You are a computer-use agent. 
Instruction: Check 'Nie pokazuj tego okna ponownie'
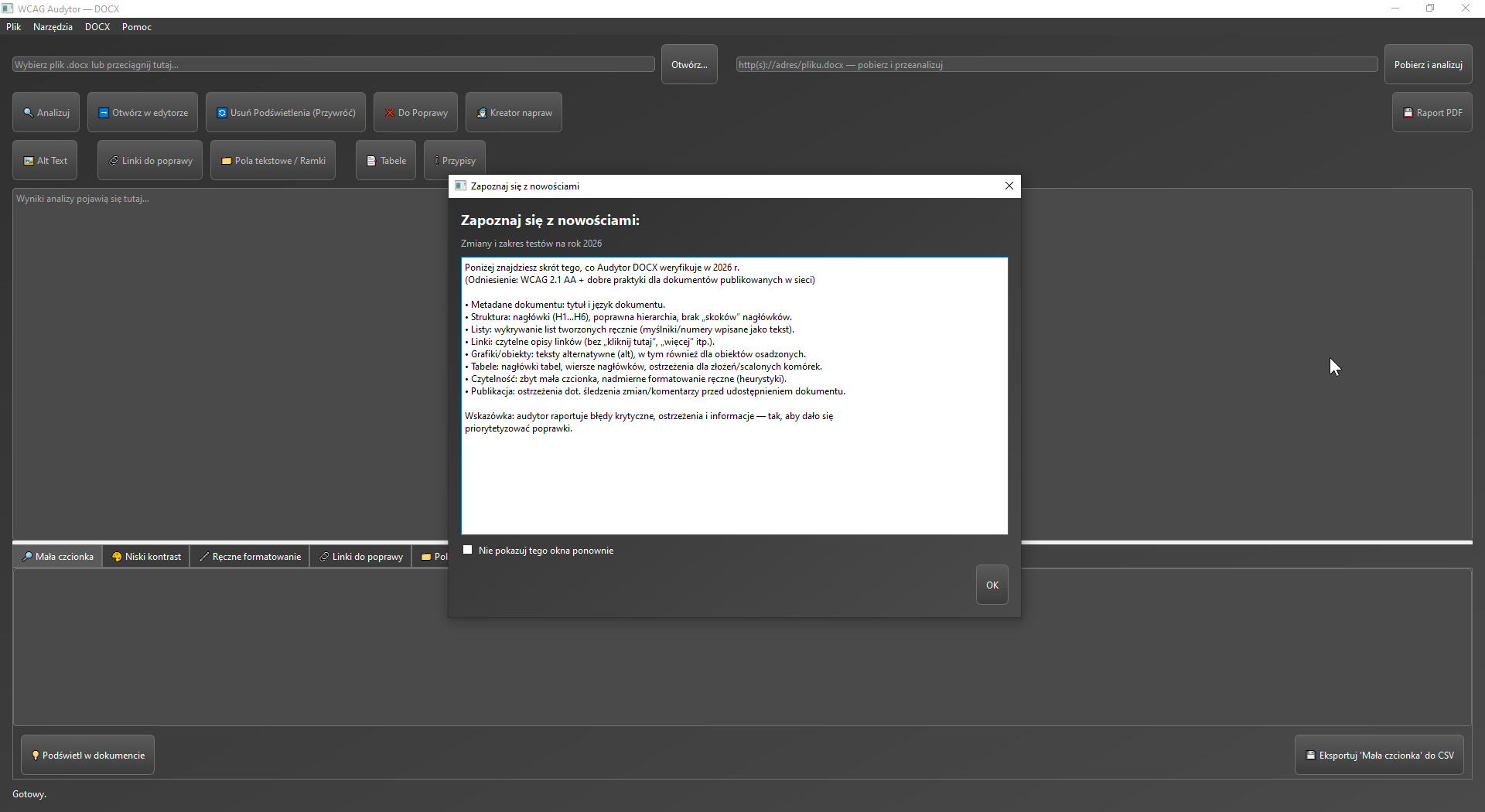tap(468, 550)
